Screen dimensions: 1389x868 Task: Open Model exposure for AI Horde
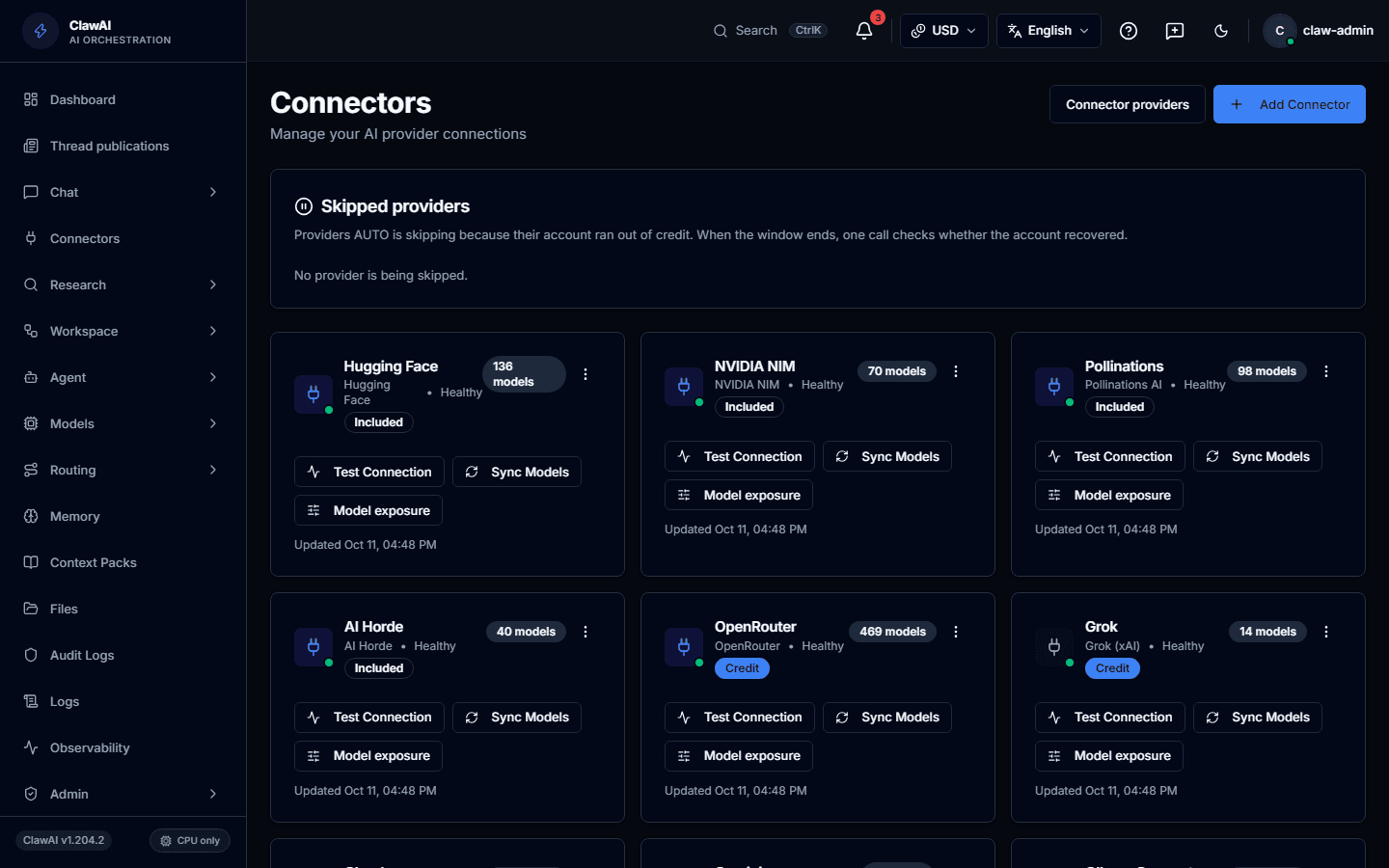368,756
